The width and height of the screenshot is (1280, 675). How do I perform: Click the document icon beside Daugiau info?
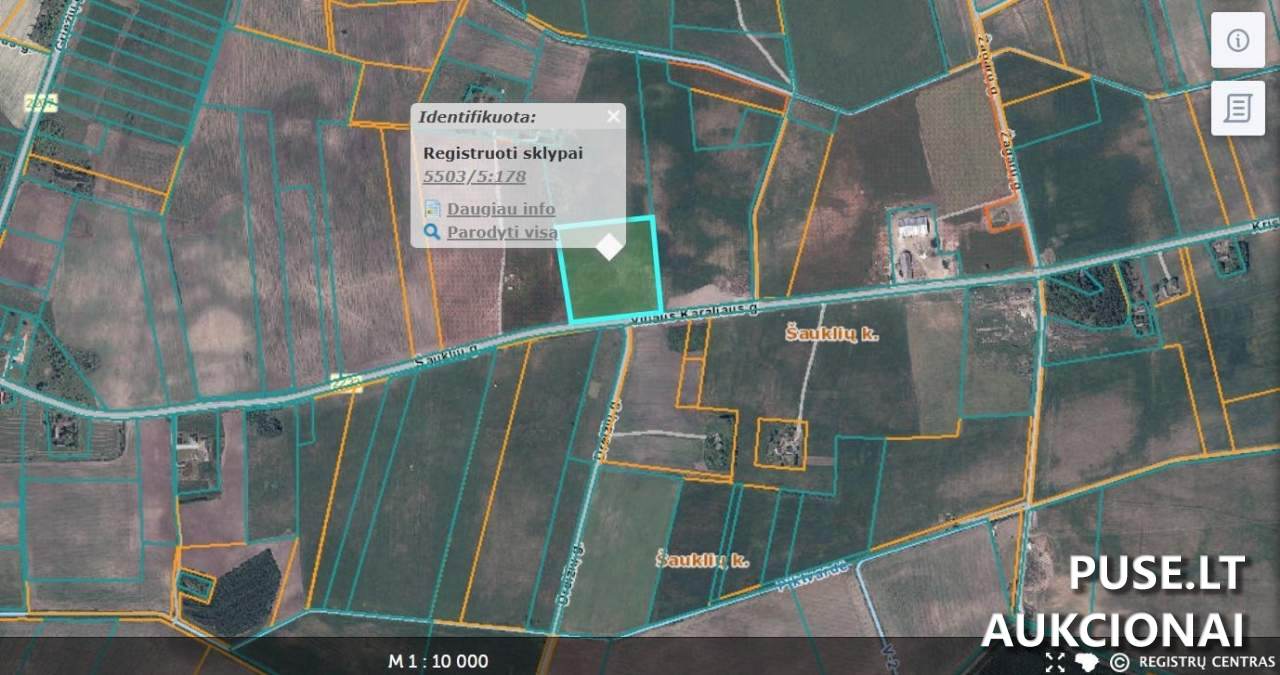[432, 209]
